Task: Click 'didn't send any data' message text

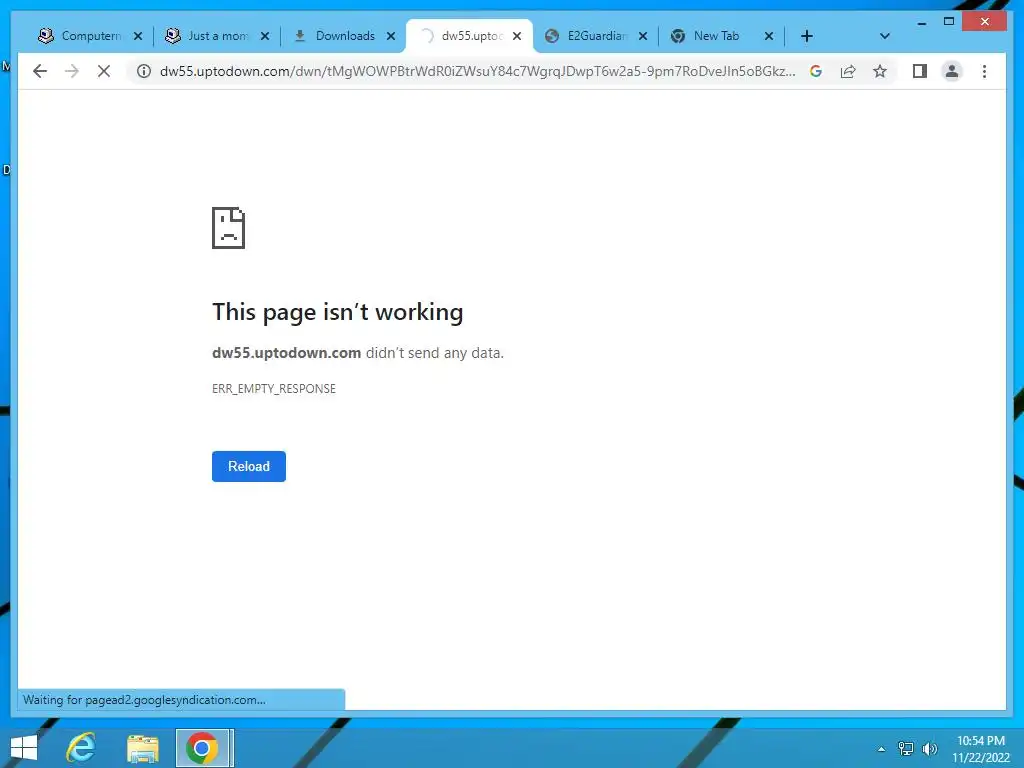Action: tap(435, 353)
